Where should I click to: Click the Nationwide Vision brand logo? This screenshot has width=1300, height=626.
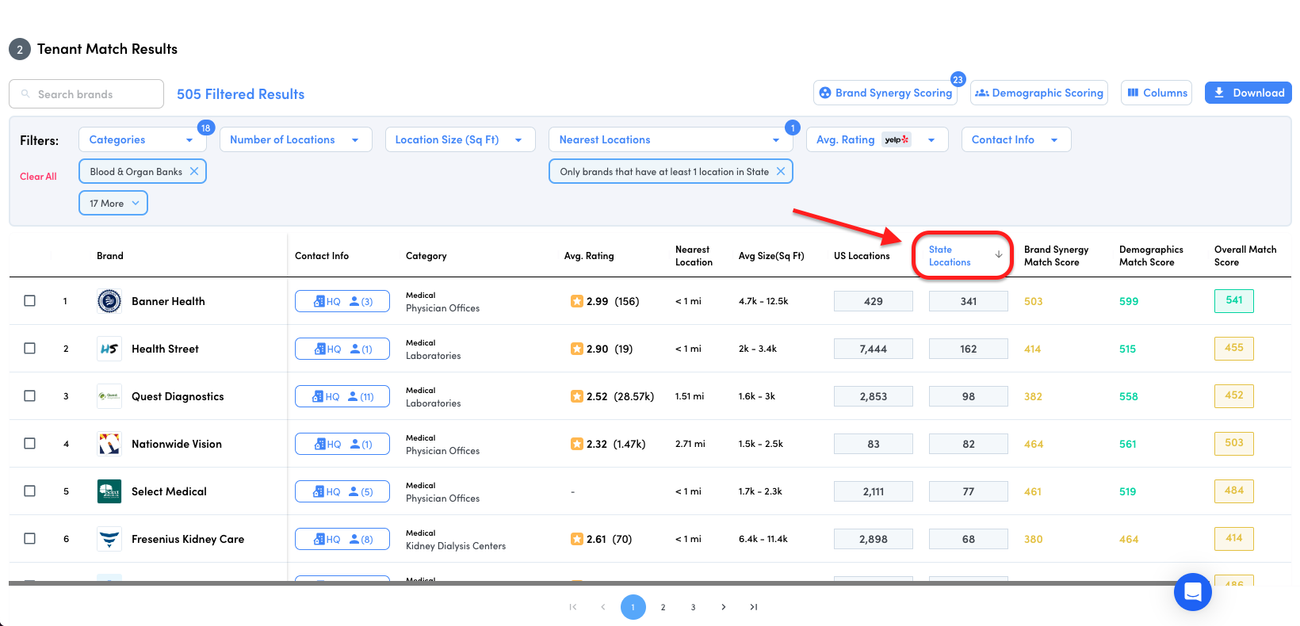[x=109, y=444]
